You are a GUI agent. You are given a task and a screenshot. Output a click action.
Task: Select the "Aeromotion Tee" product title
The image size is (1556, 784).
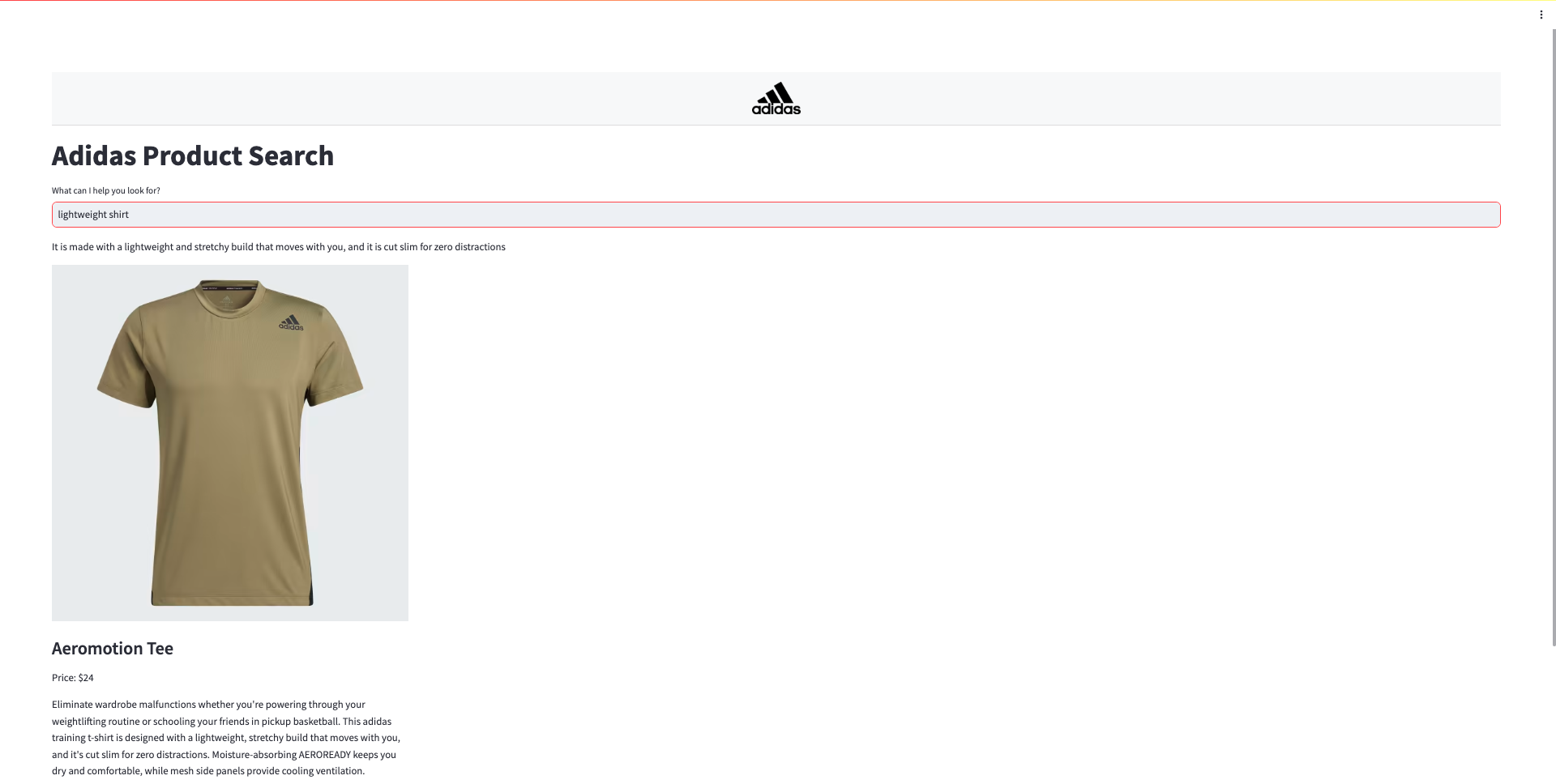pyautogui.click(x=113, y=649)
